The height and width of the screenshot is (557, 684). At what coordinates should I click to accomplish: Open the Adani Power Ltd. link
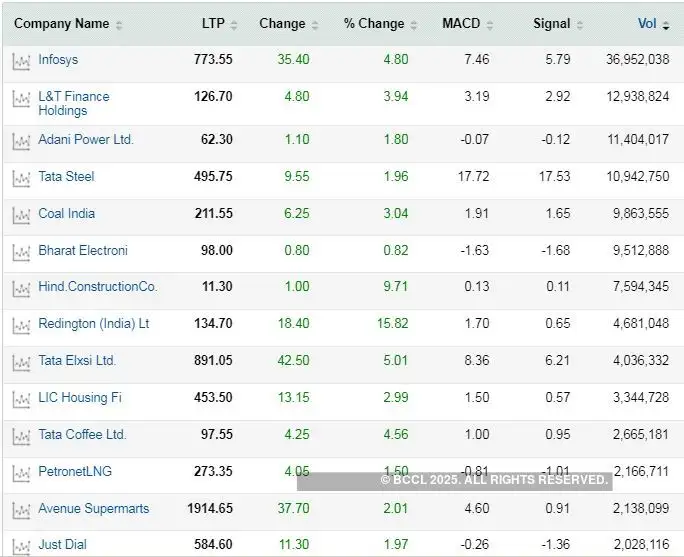[86, 140]
